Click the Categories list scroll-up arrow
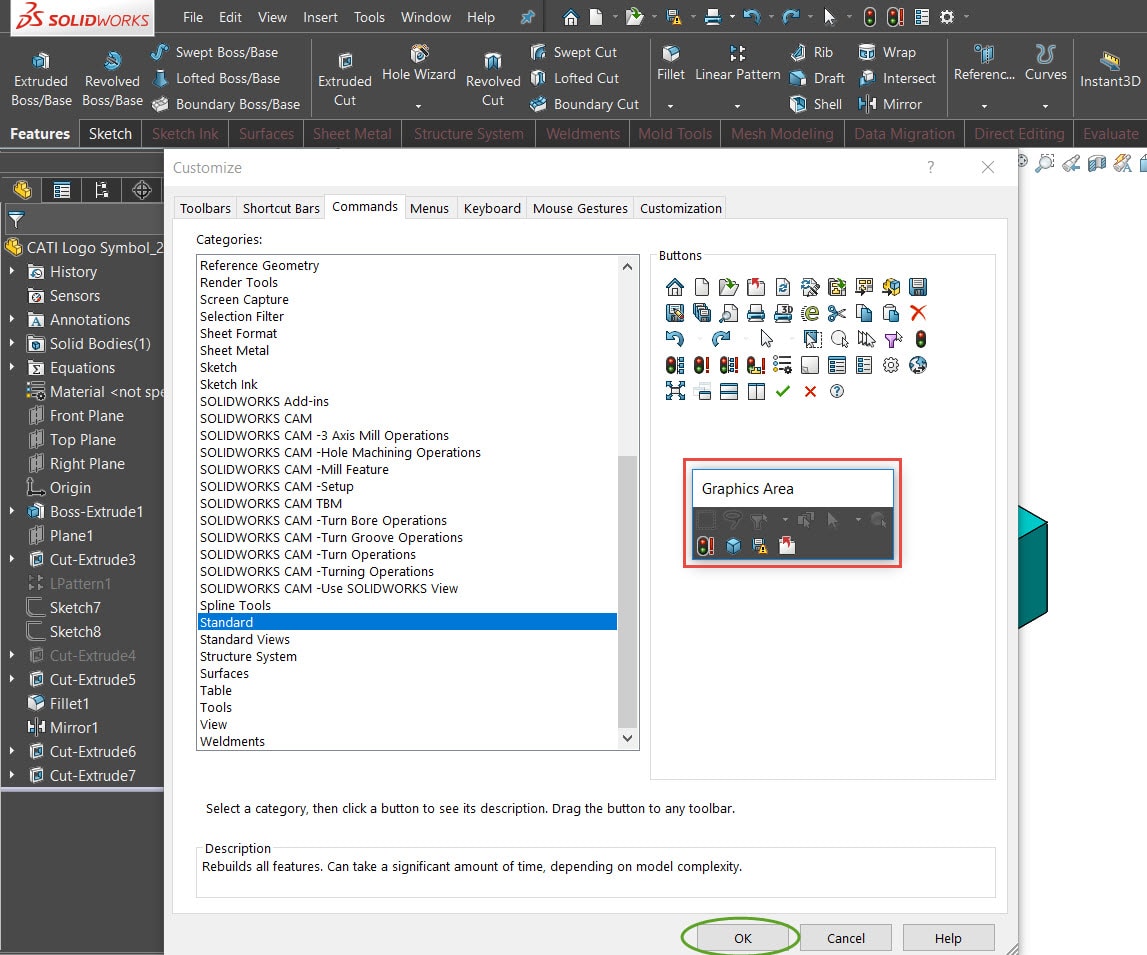This screenshot has width=1147, height=955. point(628,266)
